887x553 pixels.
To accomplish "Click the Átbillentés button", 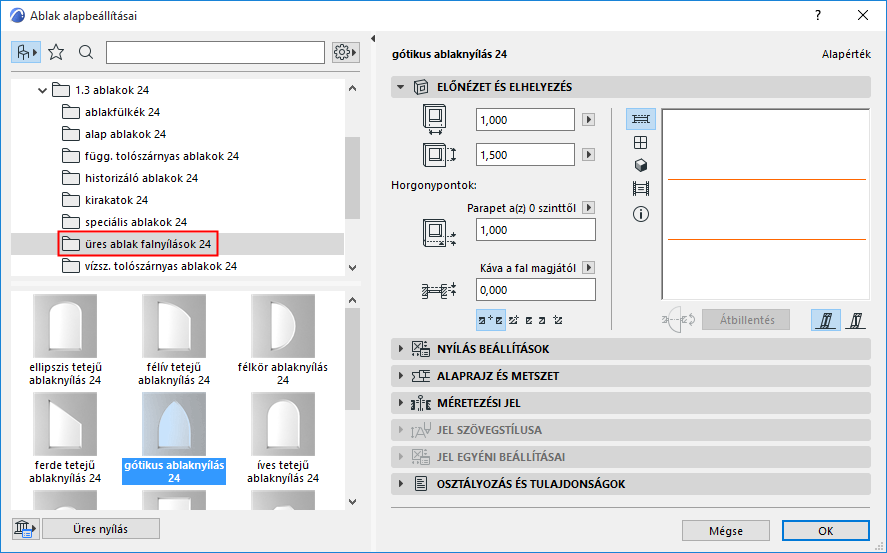I will pos(747,320).
